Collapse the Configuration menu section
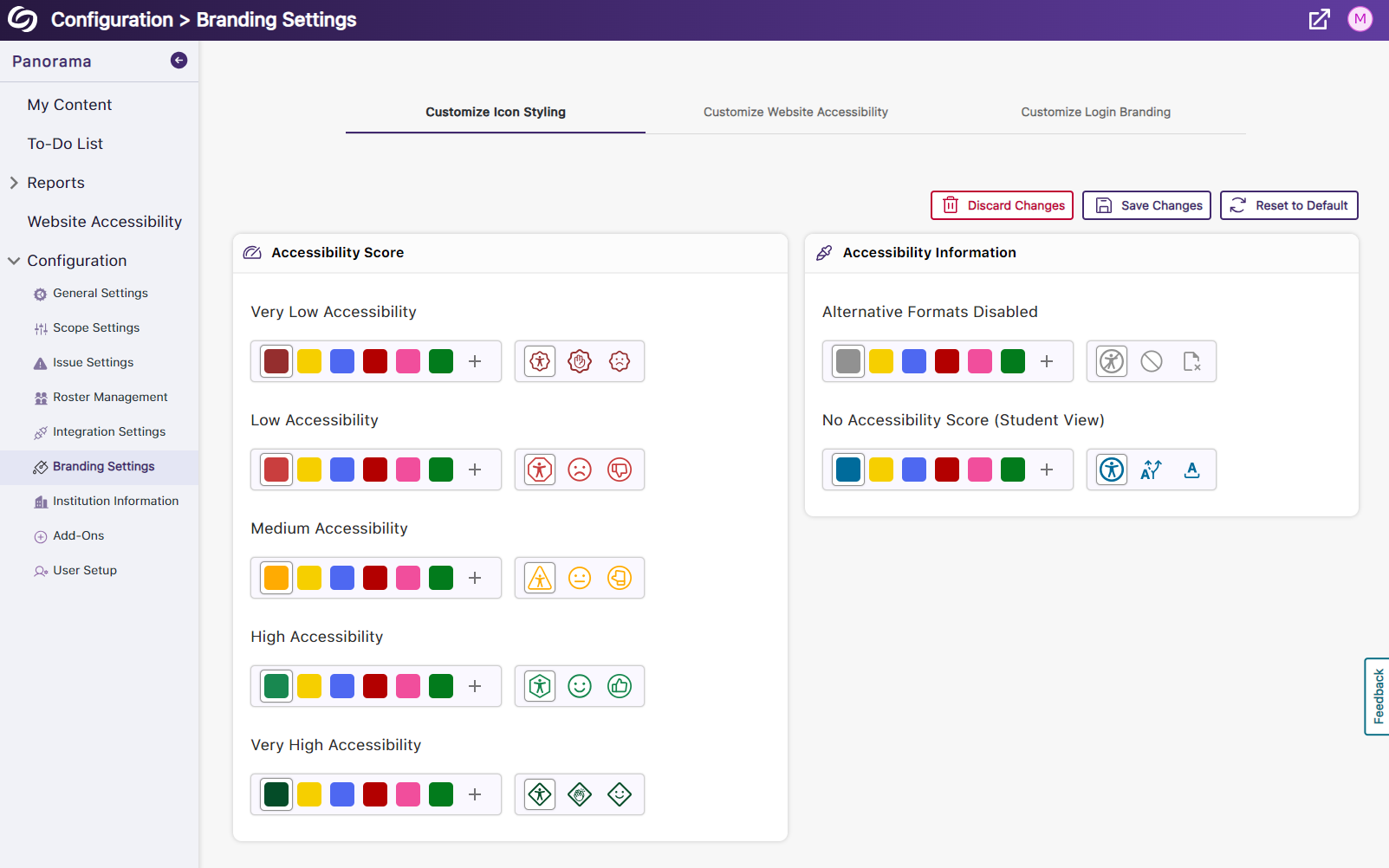Screen dimensions: 1389x868 point(15,261)
